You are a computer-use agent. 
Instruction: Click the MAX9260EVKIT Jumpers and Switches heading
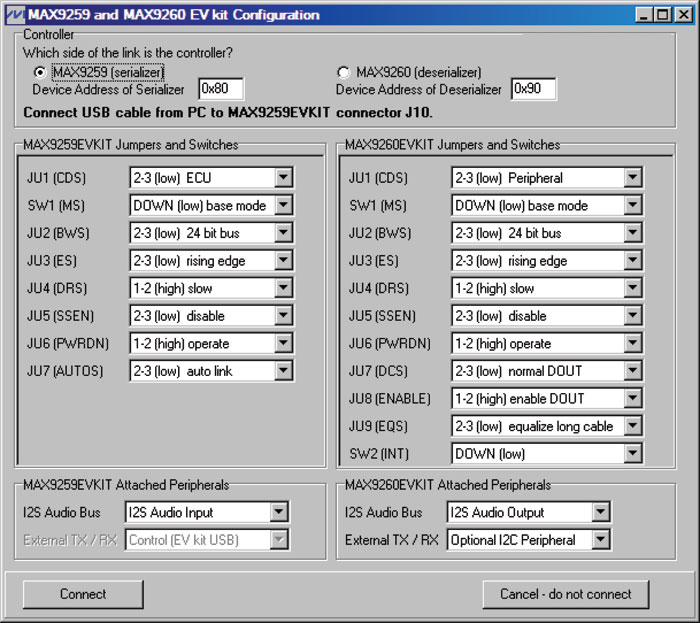pos(452,145)
